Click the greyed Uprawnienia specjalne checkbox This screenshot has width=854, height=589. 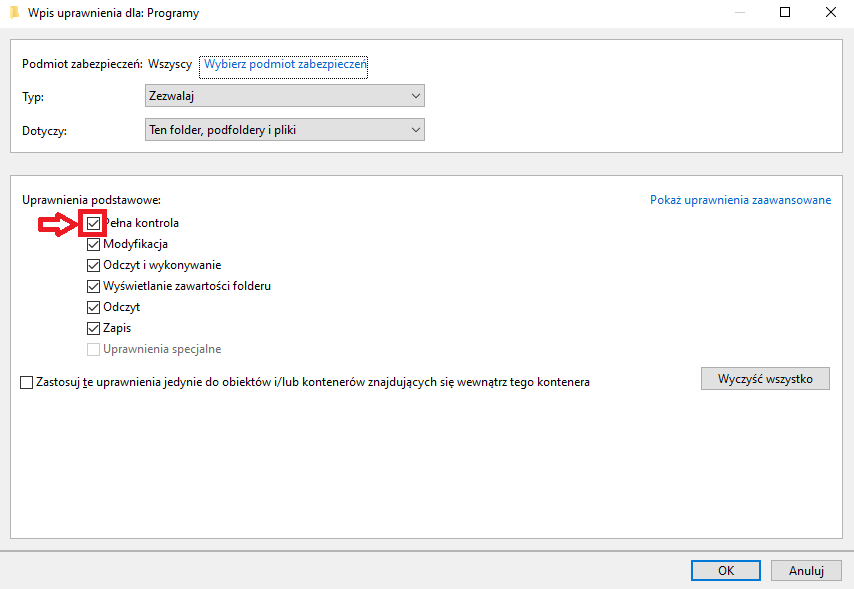pos(94,349)
